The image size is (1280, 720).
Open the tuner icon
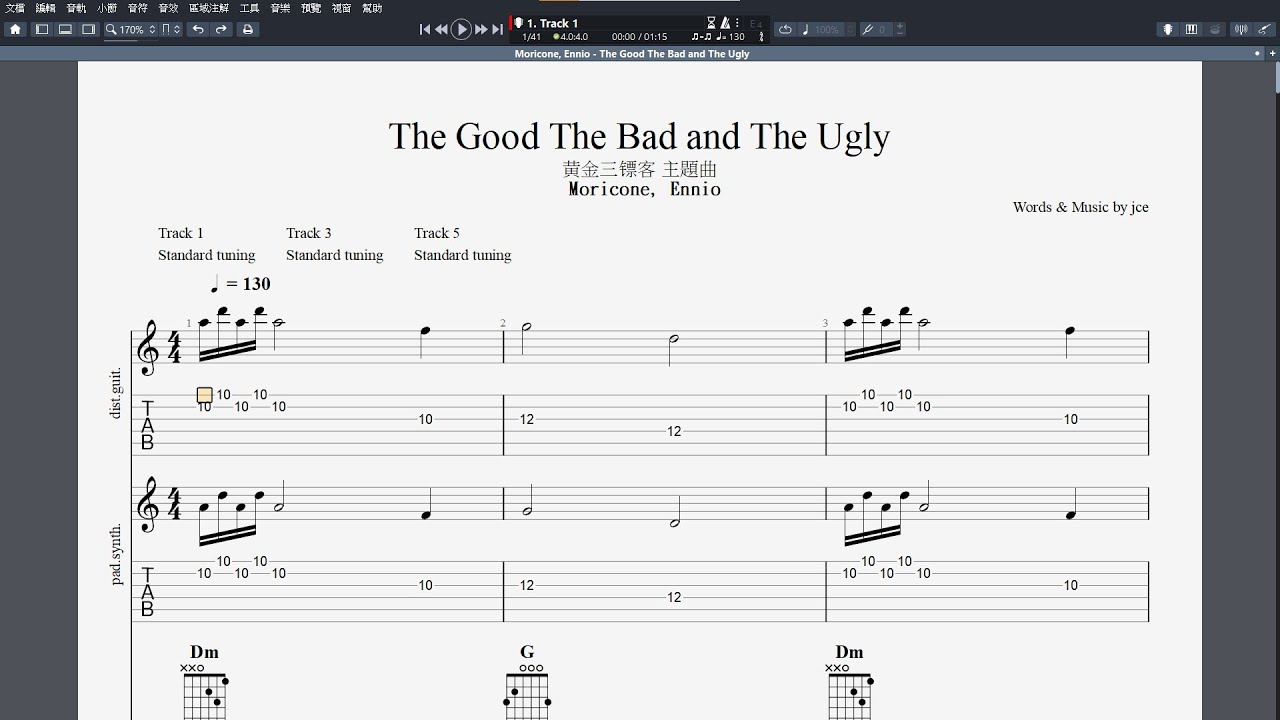click(x=1240, y=30)
